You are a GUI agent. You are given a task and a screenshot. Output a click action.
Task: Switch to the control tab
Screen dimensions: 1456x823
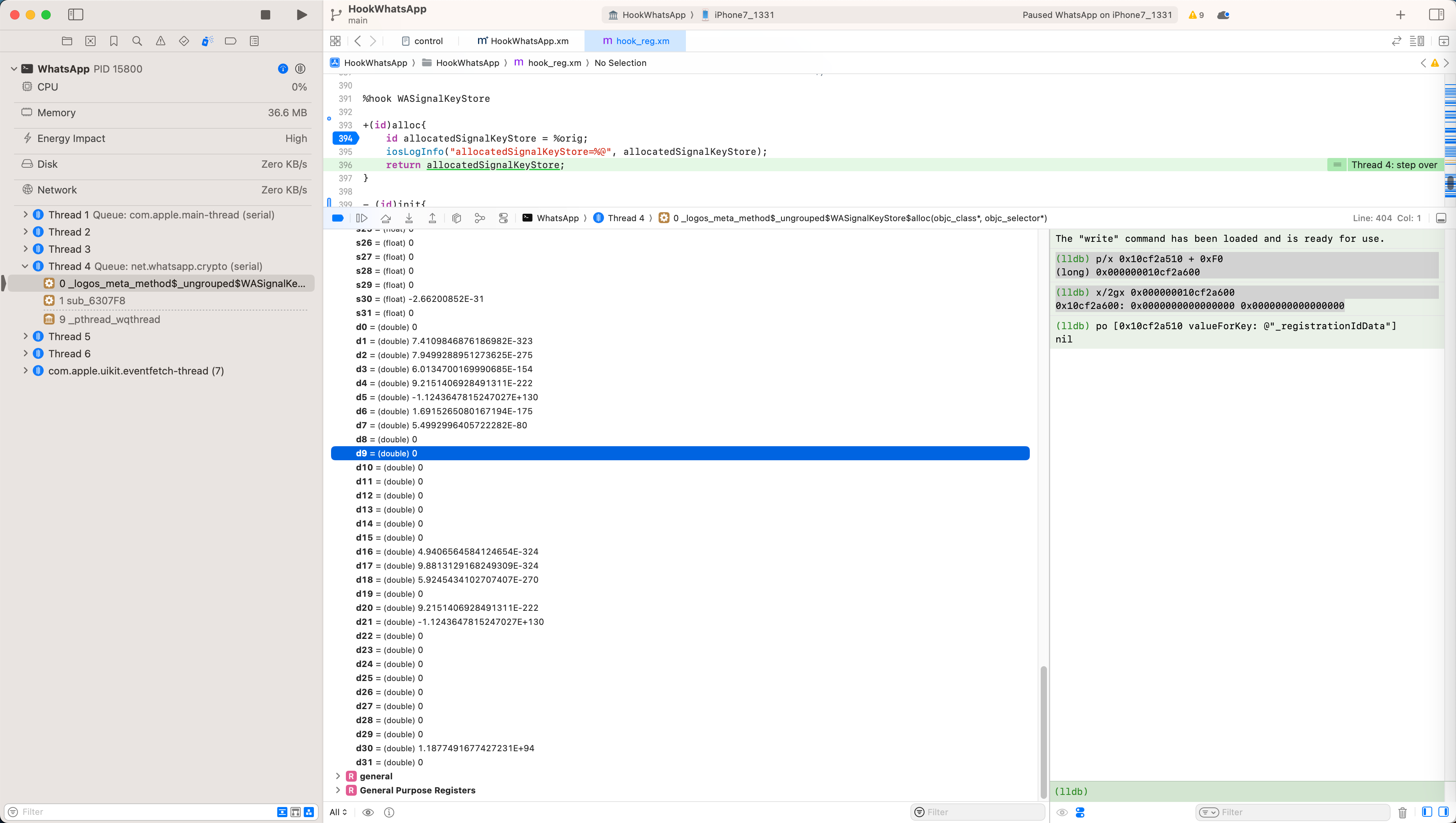(x=422, y=41)
